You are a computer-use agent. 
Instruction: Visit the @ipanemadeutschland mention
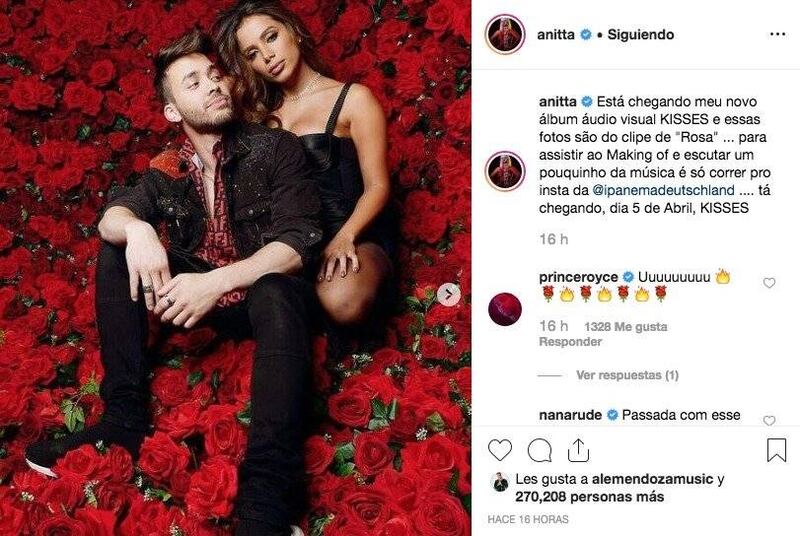pos(663,190)
